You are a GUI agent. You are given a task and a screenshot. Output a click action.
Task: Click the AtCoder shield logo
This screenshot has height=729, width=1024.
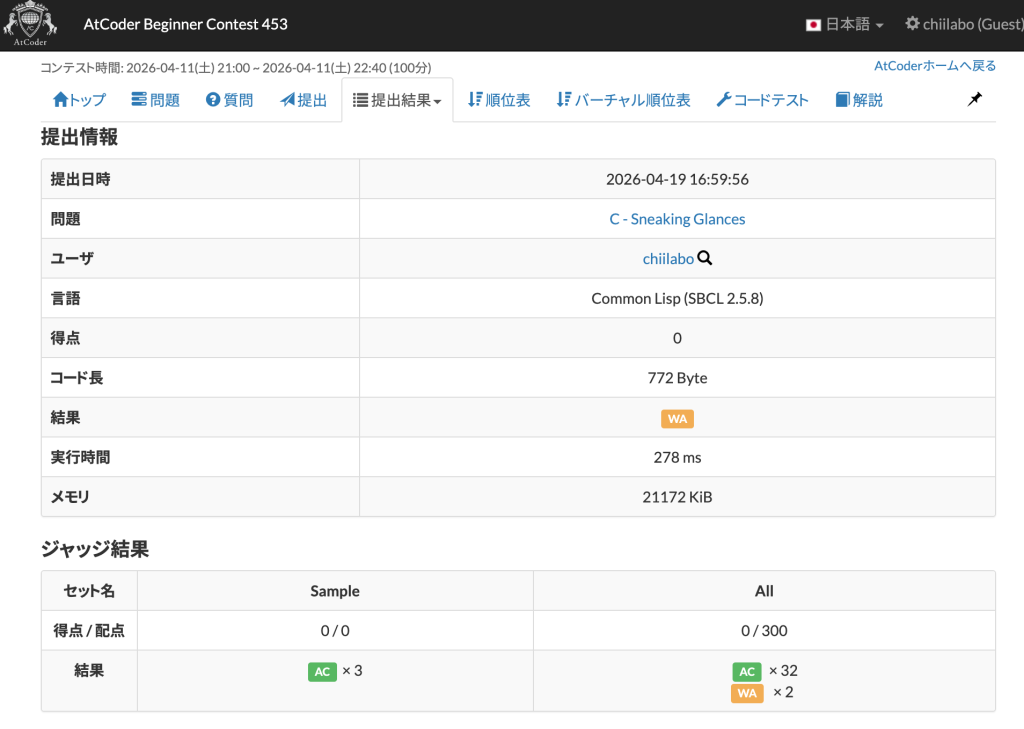(x=30, y=25)
